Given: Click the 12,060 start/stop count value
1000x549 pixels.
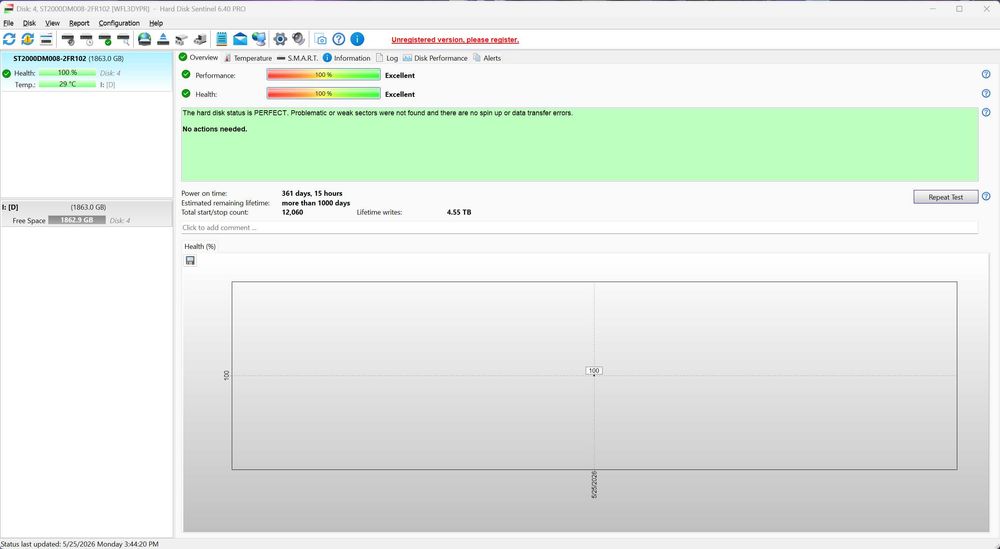Looking at the screenshot, I should click(x=292, y=212).
